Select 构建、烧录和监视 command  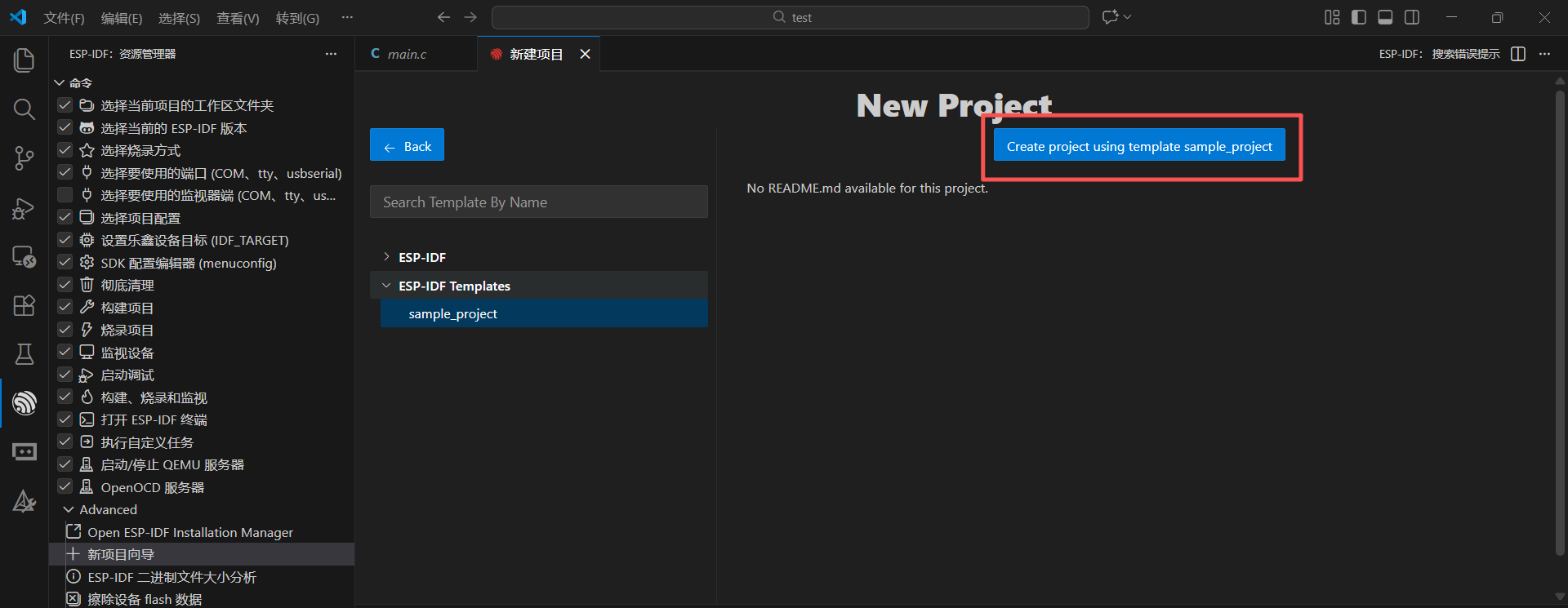coord(154,397)
